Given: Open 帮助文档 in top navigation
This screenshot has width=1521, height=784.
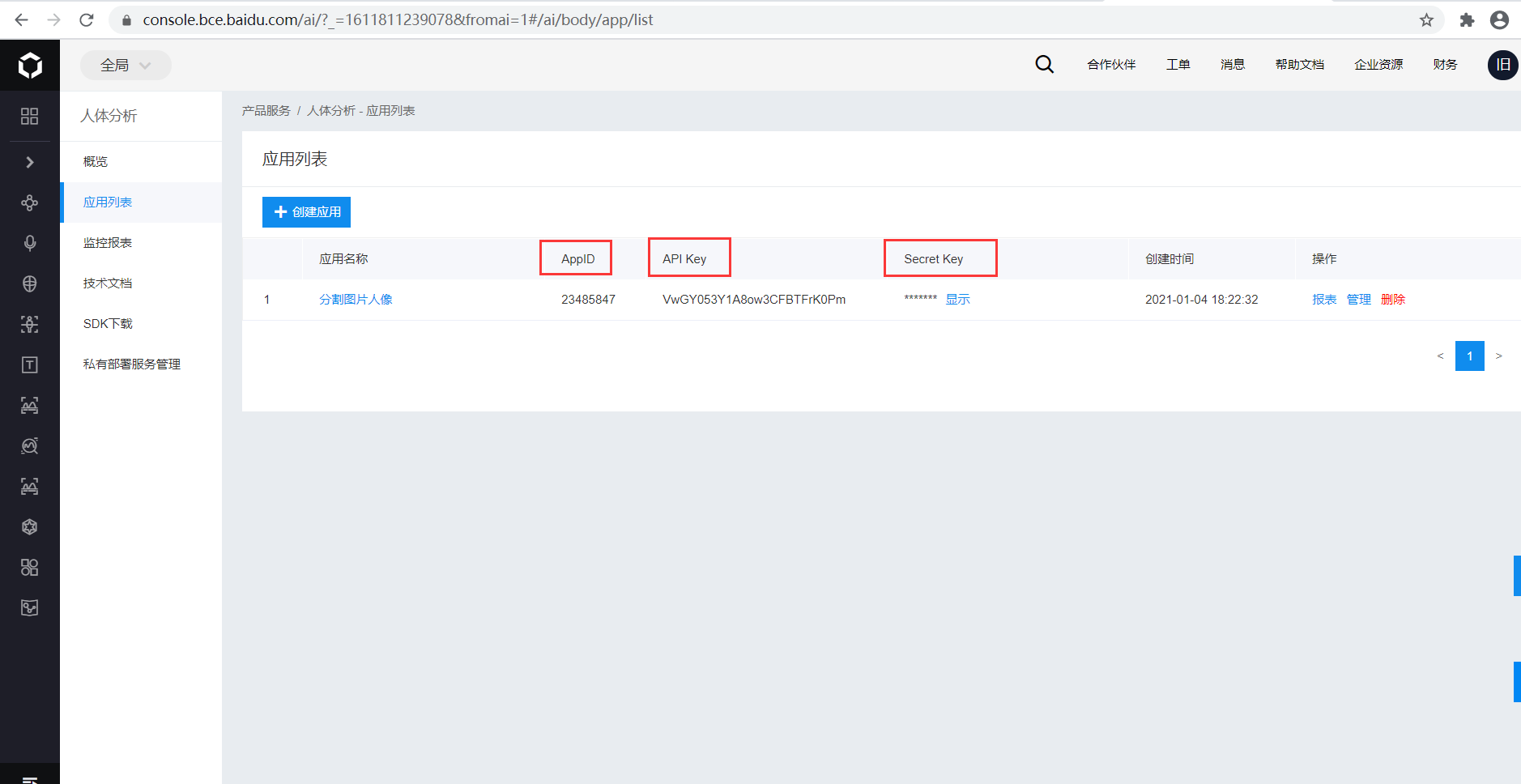Looking at the screenshot, I should coord(1300,65).
